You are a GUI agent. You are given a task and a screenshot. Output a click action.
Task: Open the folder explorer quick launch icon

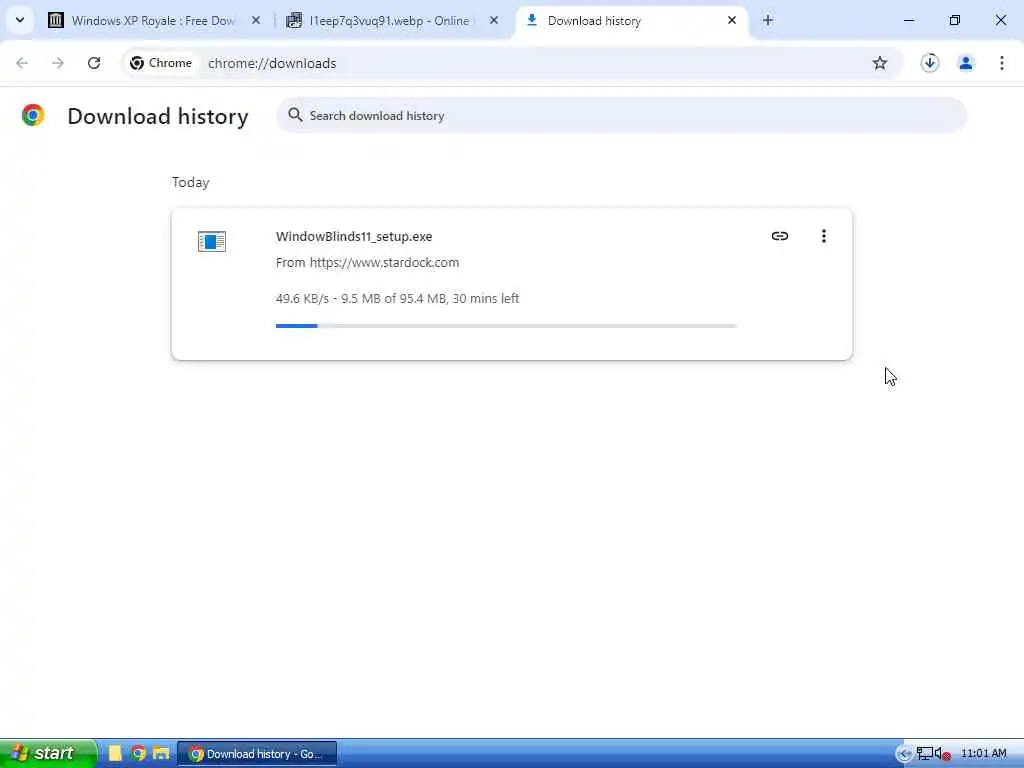point(161,754)
